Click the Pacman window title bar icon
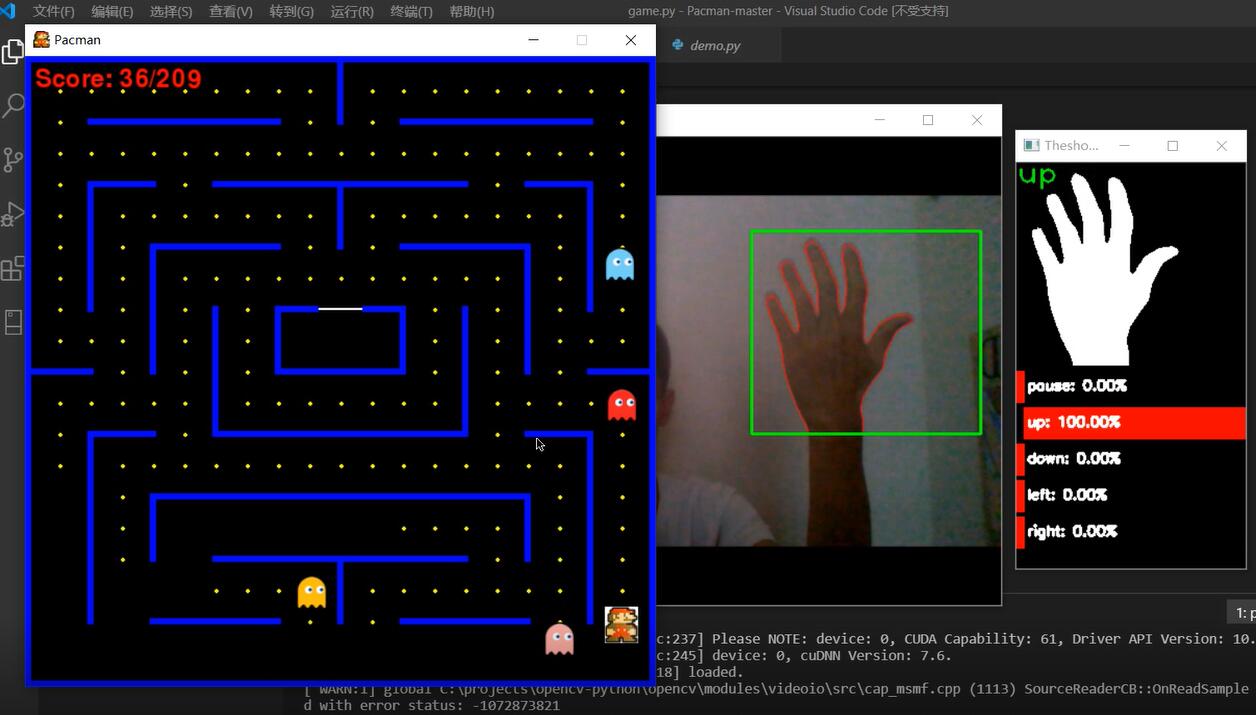The image size is (1256, 715). (x=41, y=40)
